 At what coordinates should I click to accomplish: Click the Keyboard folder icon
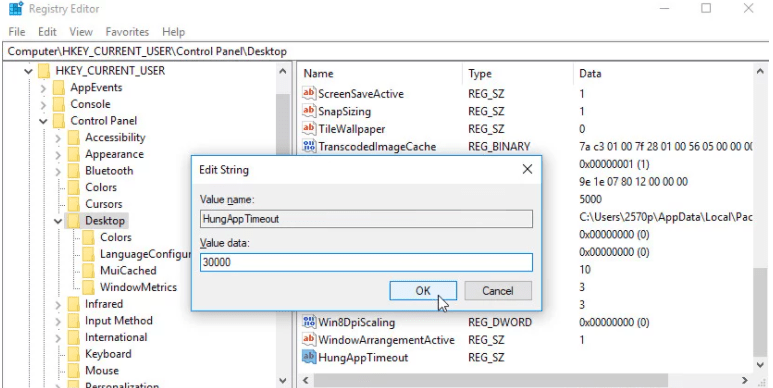point(74,354)
